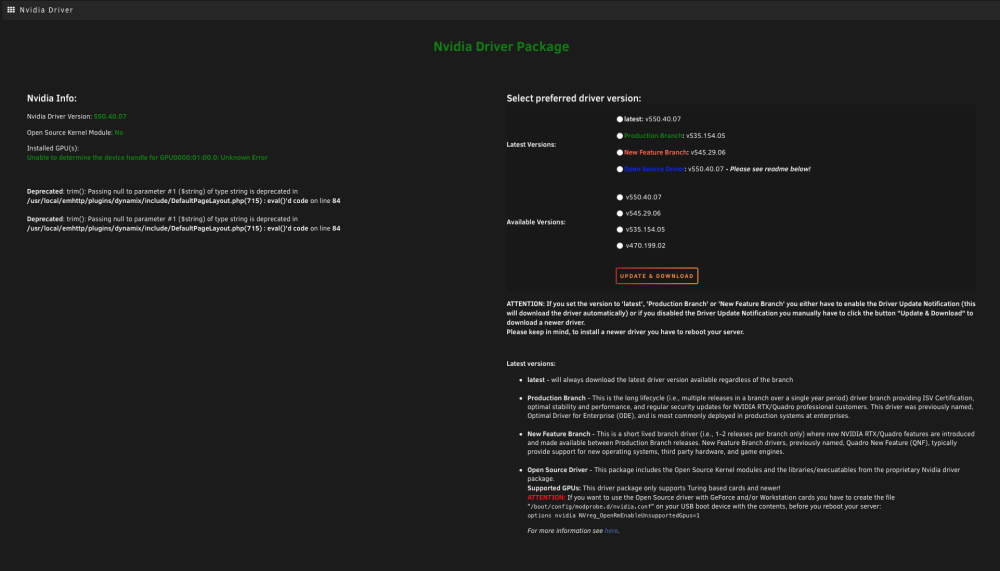Viewport: 1000px width, 571px height.
Task: Click the green 'Production Branch' label
Action: pos(653,136)
